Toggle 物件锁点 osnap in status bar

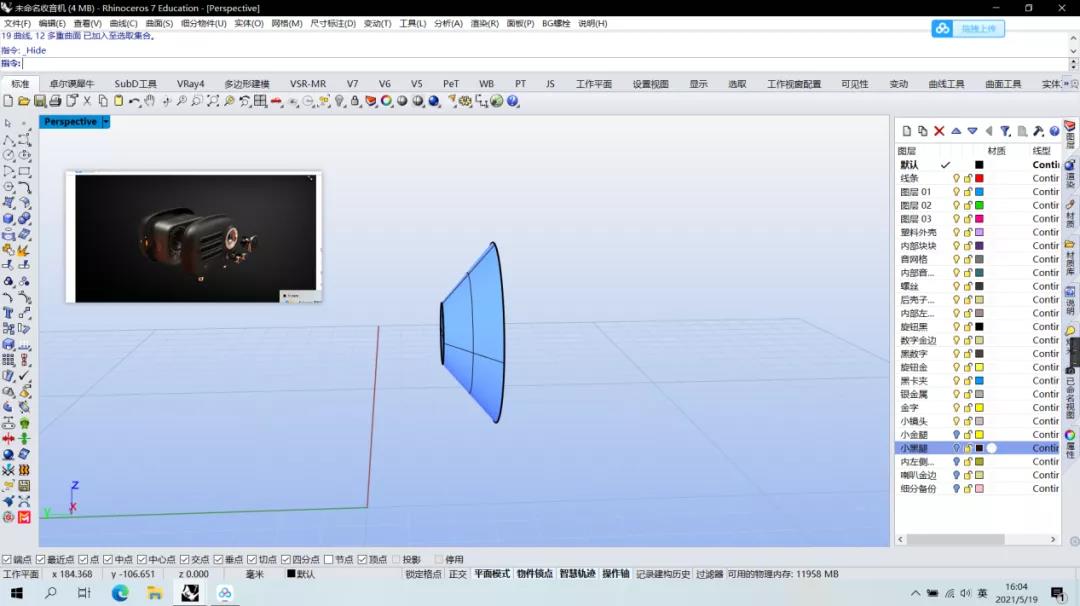534,574
